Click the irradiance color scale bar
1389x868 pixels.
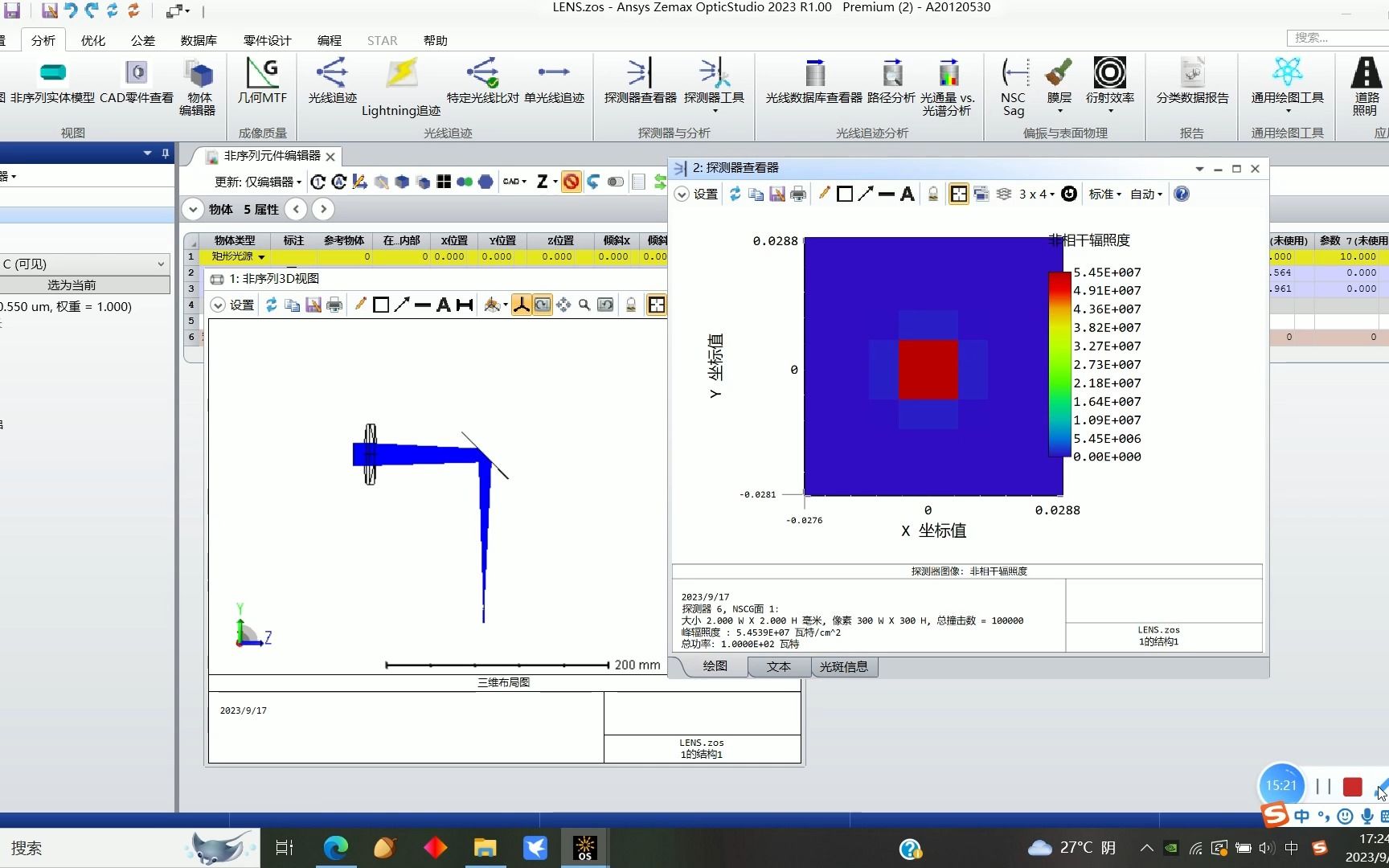pyautogui.click(x=1059, y=364)
